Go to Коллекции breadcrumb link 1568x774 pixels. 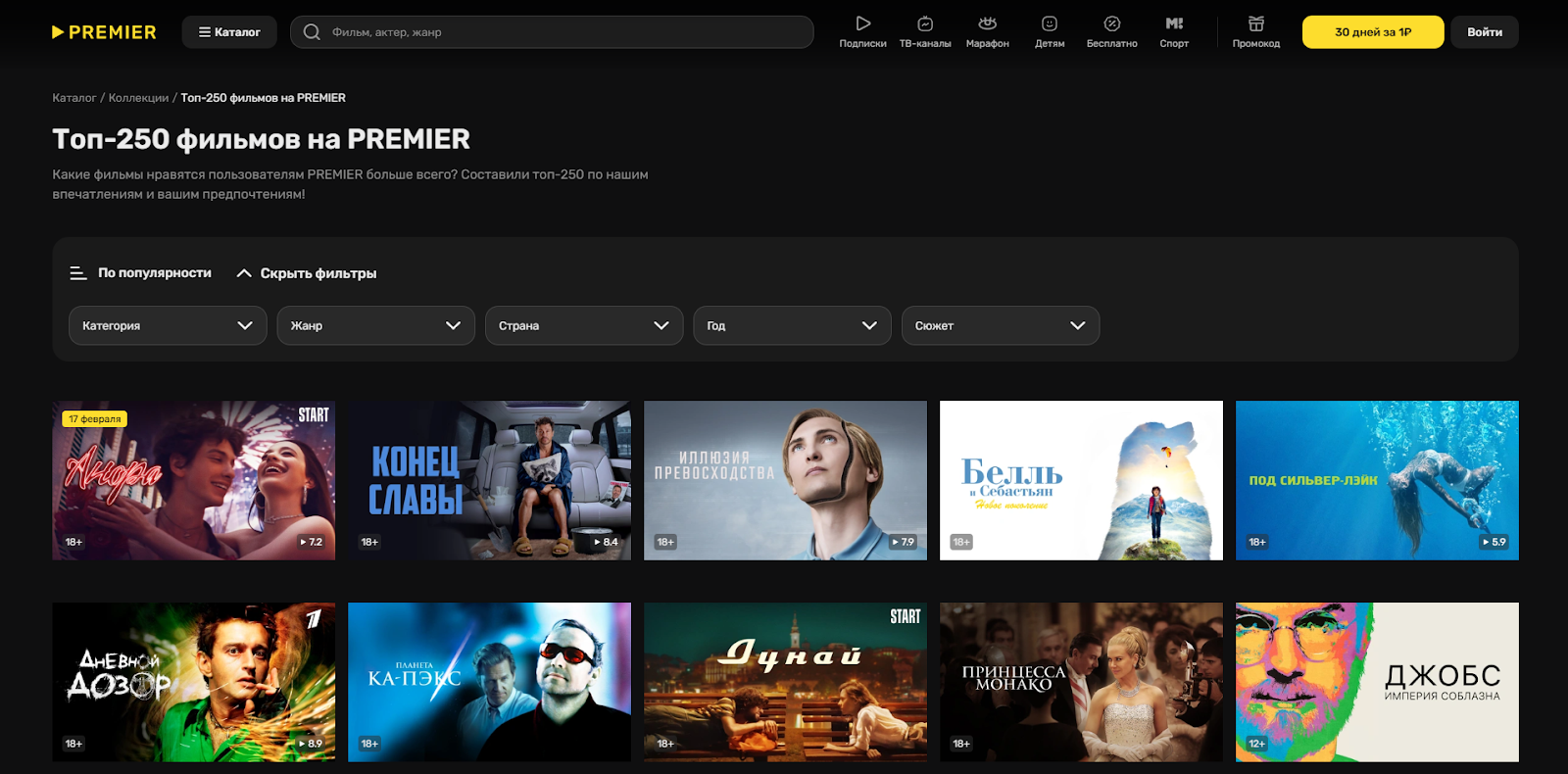coord(139,98)
